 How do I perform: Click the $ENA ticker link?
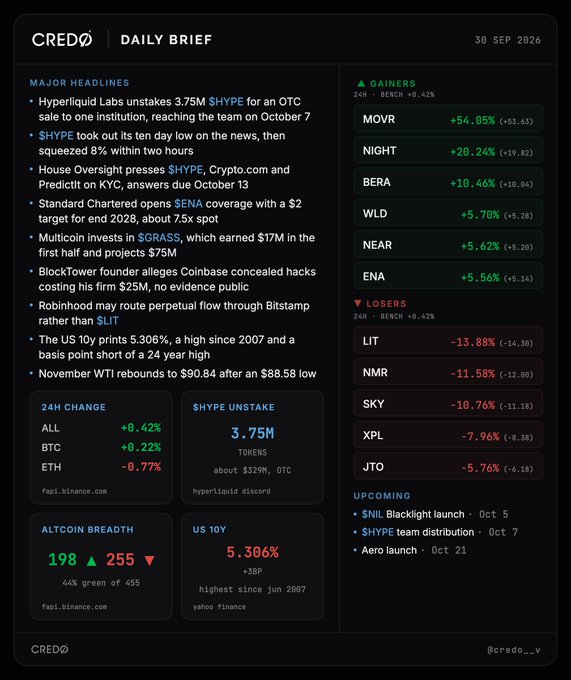[x=188, y=204]
